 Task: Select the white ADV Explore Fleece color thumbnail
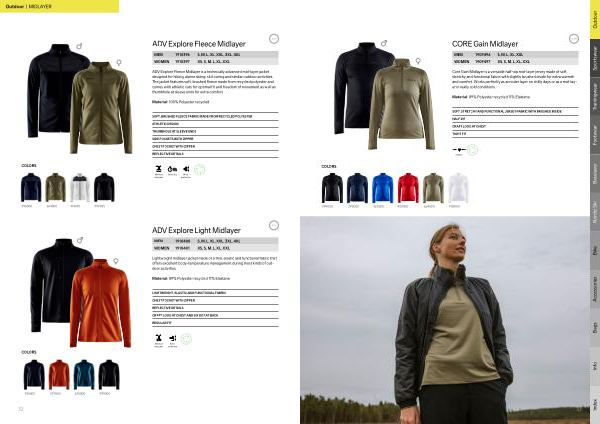(x=80, y=188)
